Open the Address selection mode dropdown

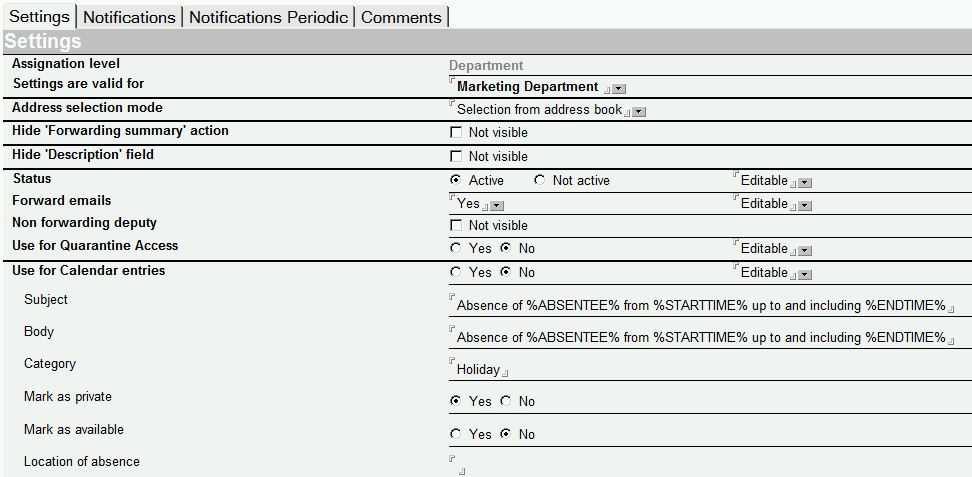coord(639,112)
